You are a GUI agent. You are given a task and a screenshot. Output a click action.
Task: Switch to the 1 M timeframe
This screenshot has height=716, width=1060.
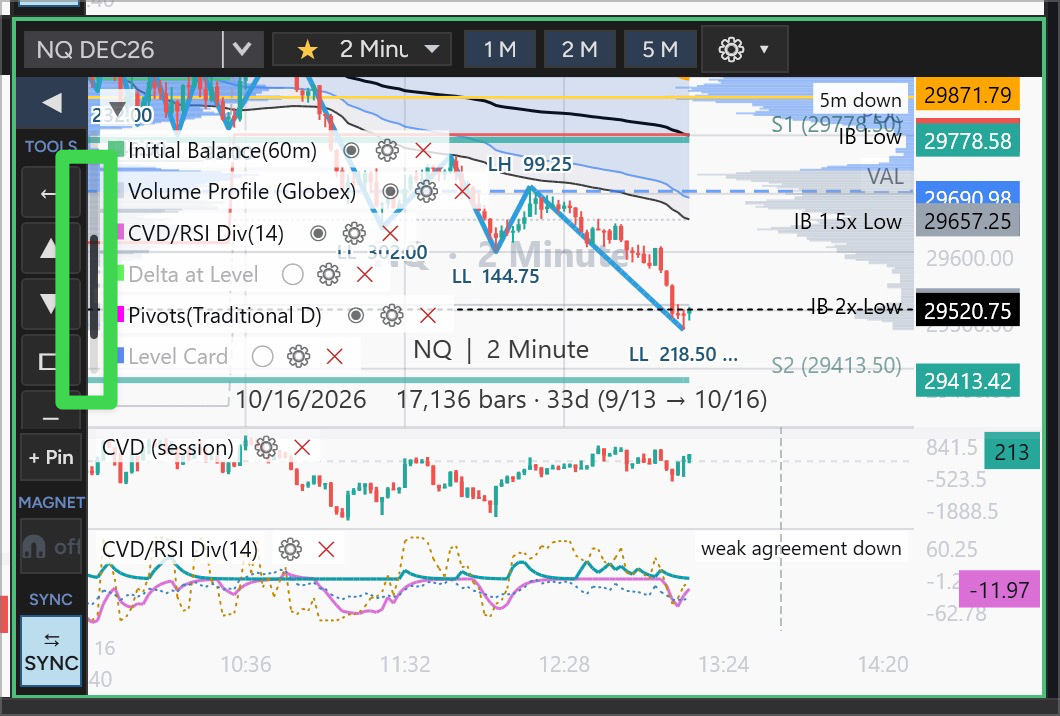pyautogui.click(x=500, y=49)
